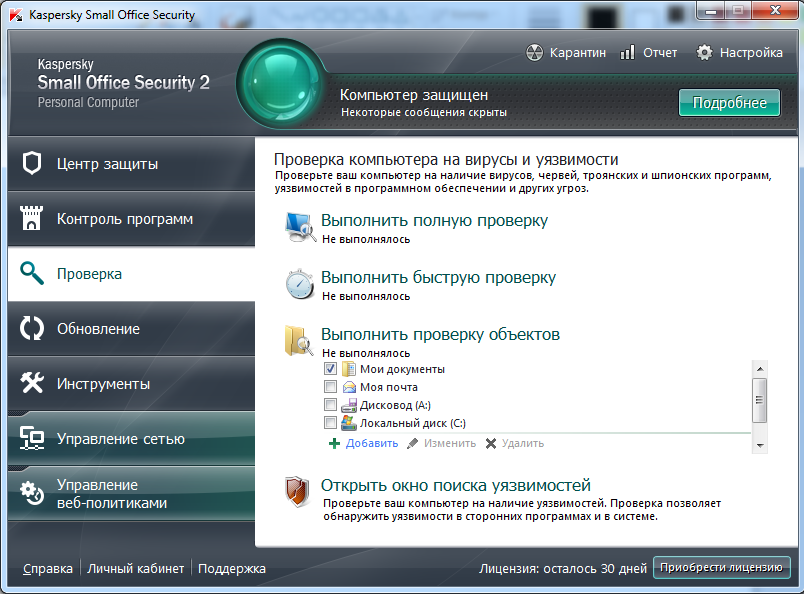Click the Моя почта envelope icon
Screen dimensions: 804x594
click(x=349, y=387)
